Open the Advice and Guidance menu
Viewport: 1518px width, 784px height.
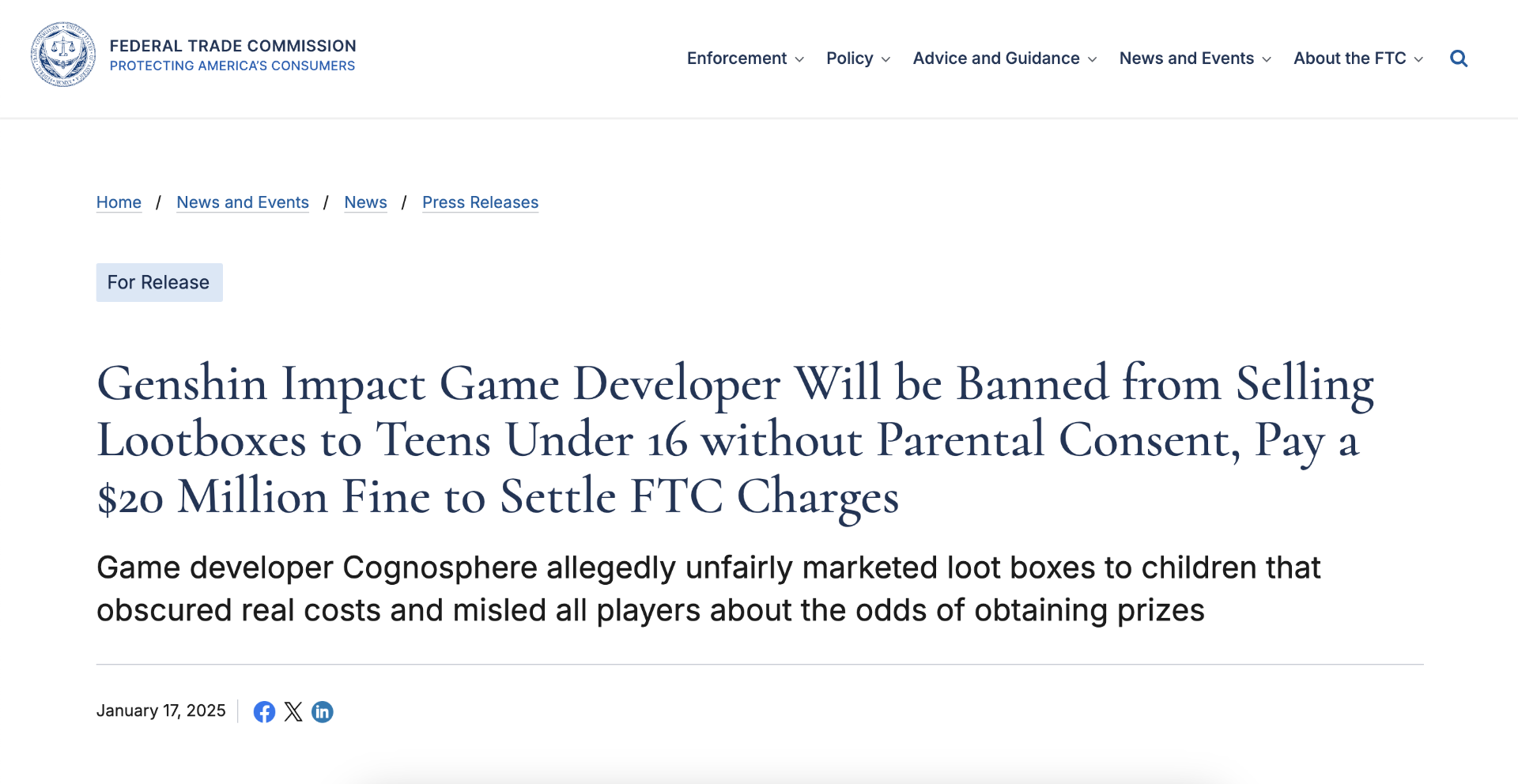pos(995,58)
